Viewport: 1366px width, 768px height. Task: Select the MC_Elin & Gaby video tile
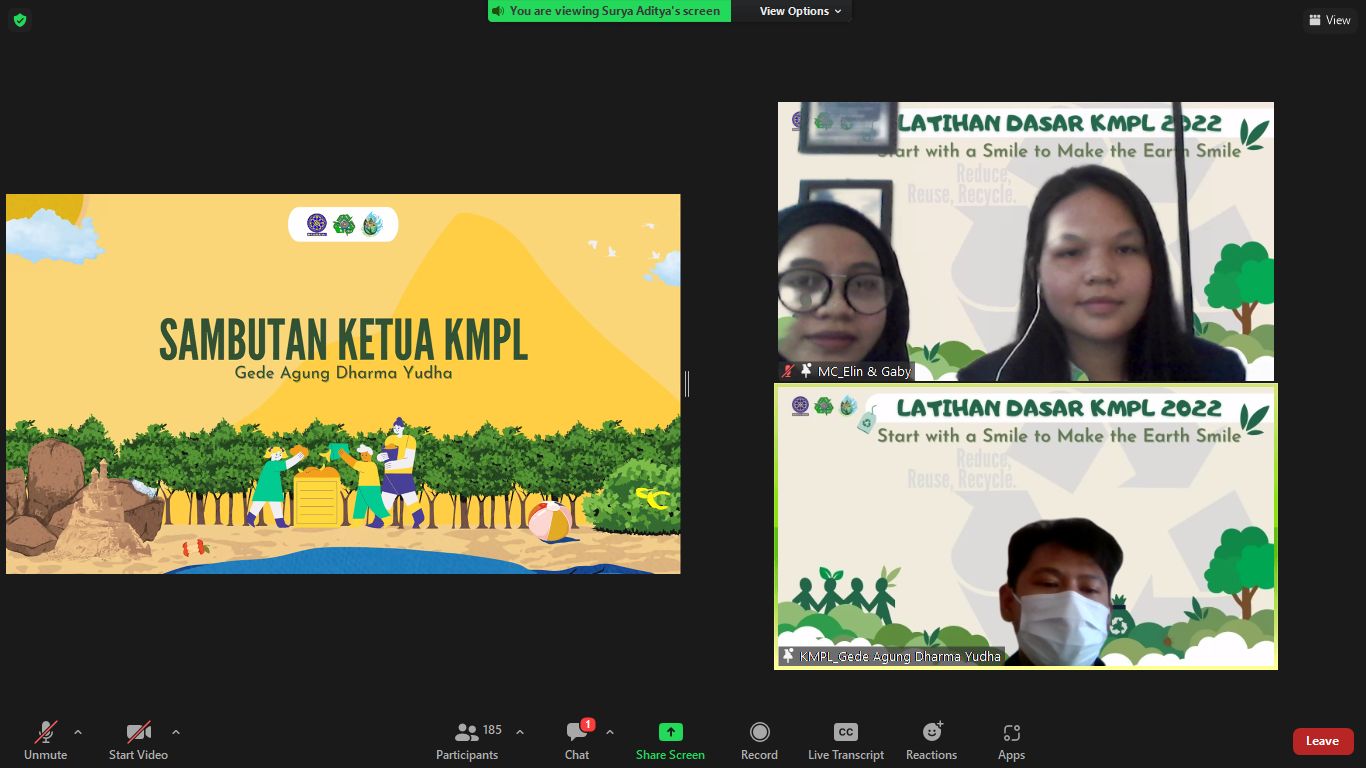[x=1026, y=241]
